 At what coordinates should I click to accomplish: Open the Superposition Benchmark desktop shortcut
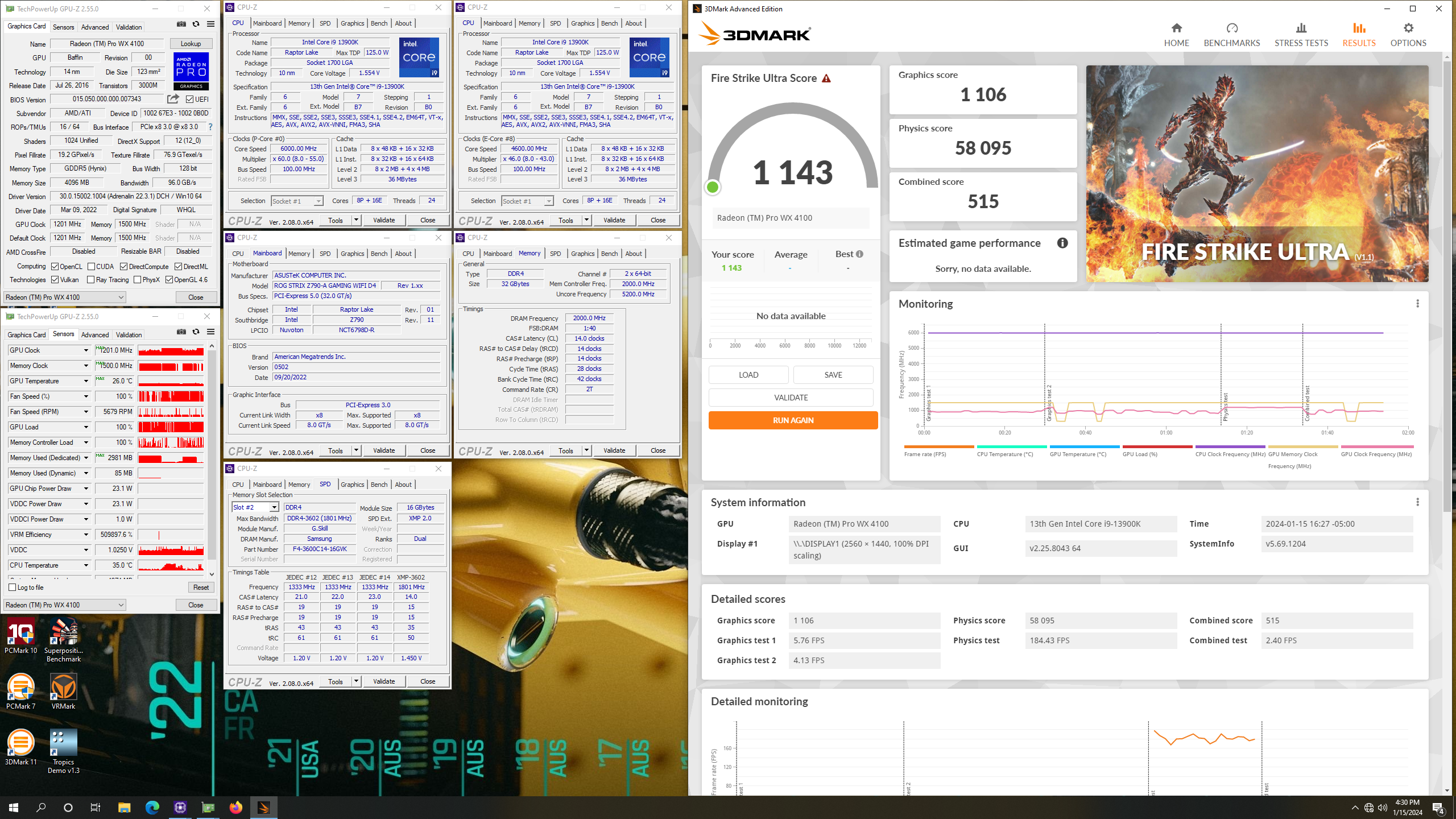point(64,640)
